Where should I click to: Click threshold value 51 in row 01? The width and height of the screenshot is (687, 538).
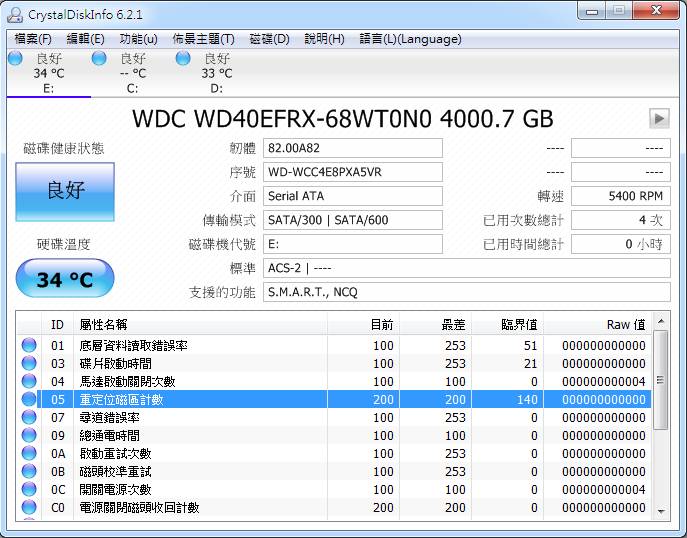tap(530, 345)
